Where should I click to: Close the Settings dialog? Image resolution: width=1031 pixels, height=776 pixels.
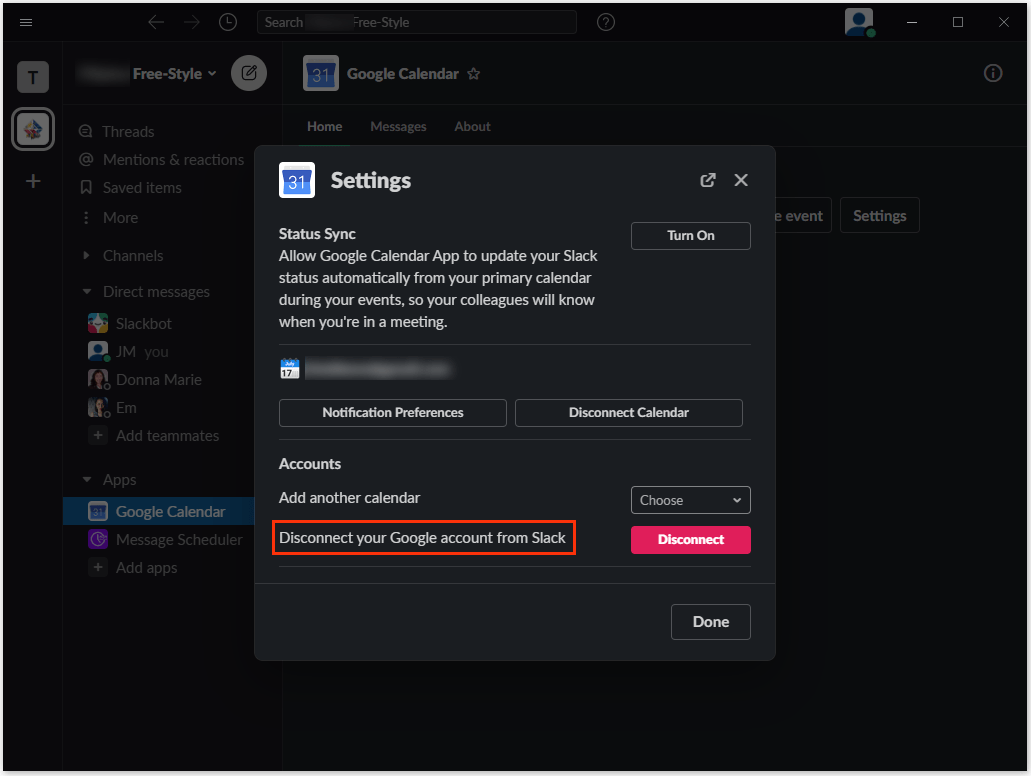[x=741, y=180]
